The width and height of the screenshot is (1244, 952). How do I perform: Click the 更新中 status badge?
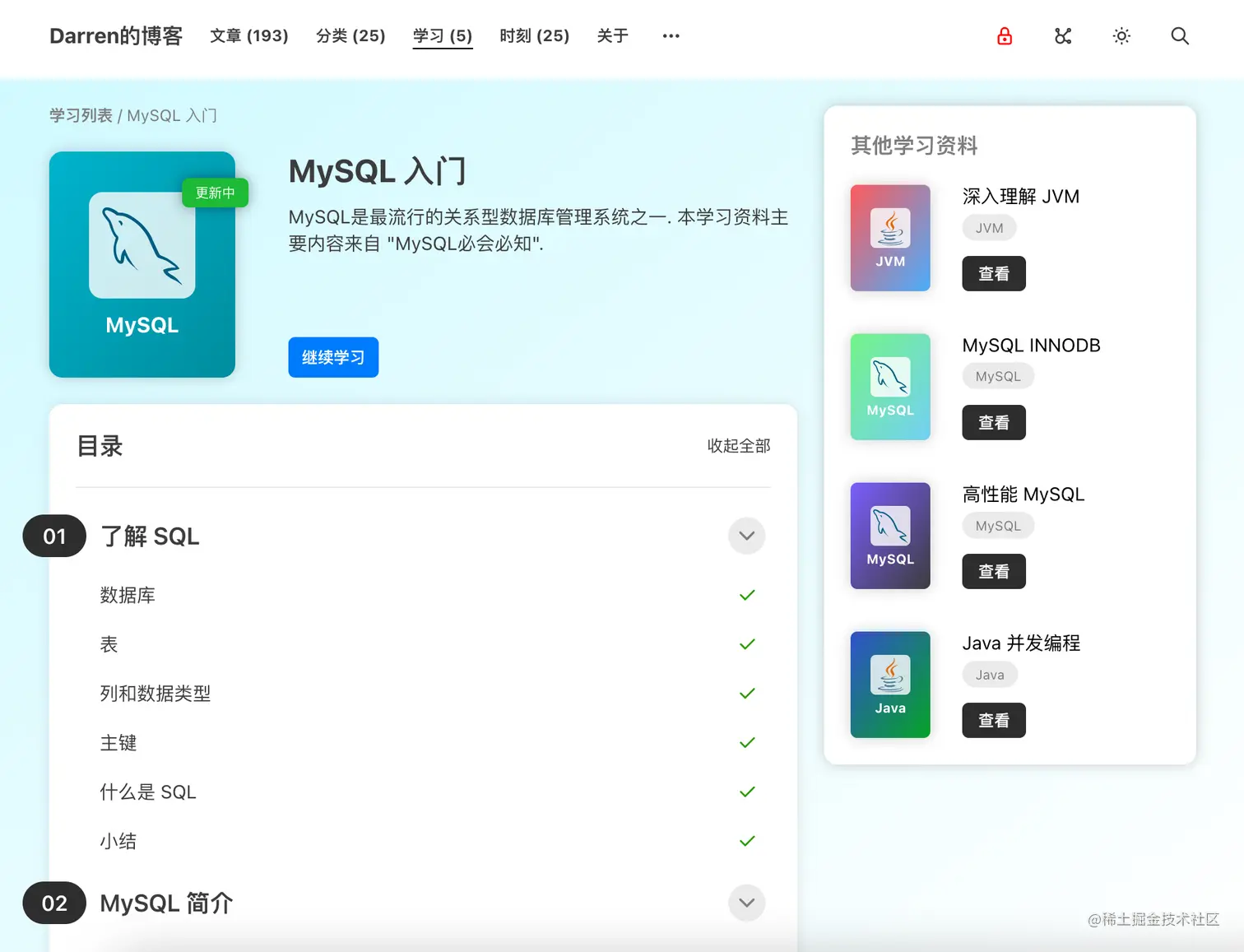tap(215, 193)
